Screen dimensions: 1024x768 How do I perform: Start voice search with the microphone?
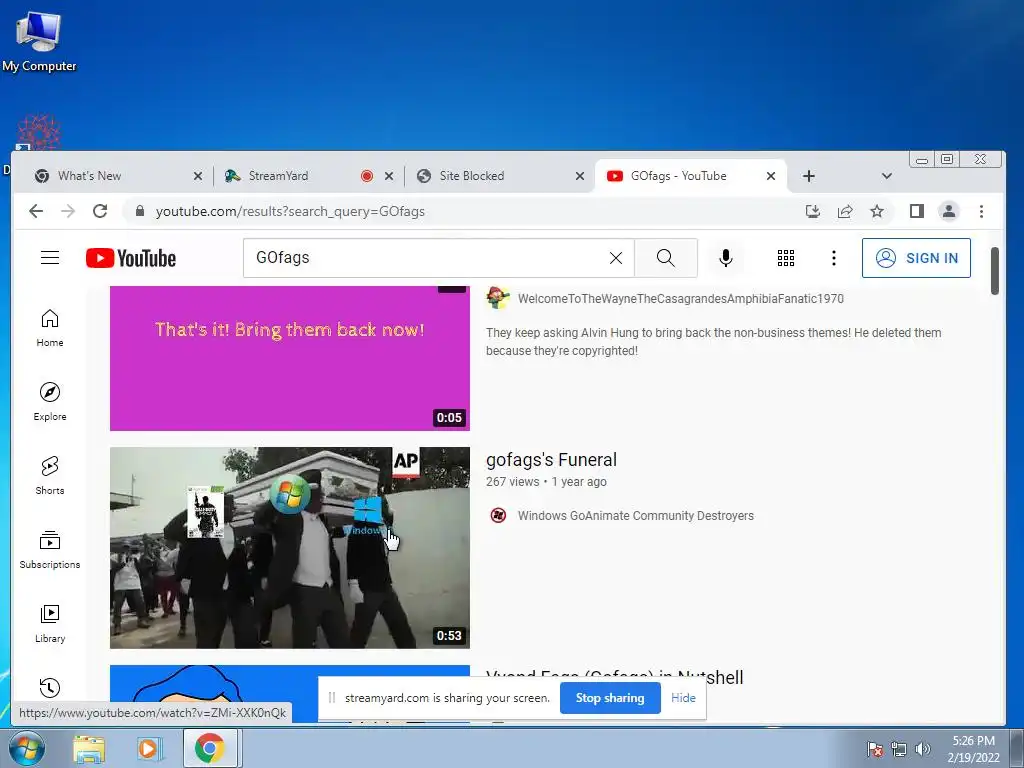click(x=725, y=258)
